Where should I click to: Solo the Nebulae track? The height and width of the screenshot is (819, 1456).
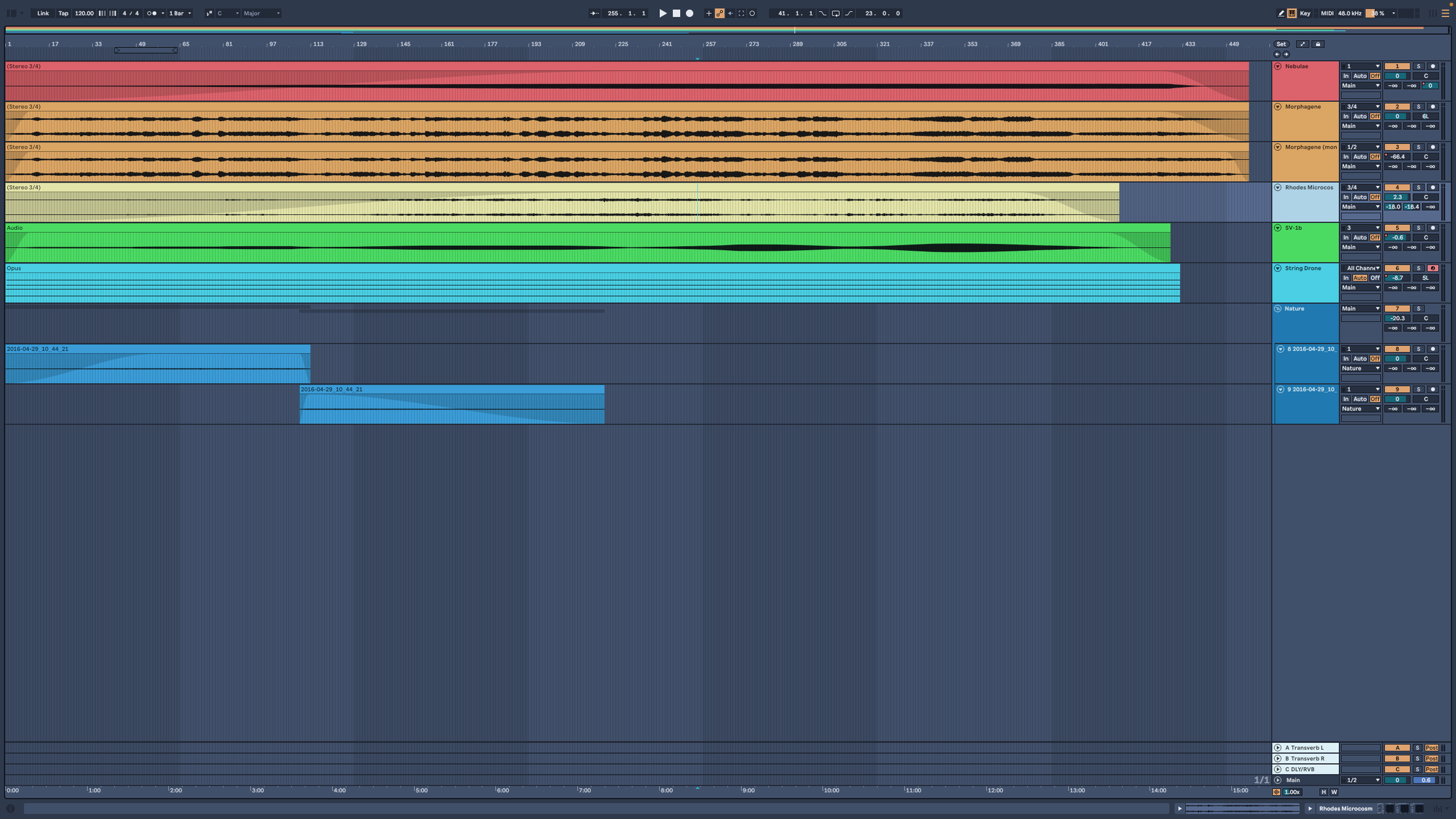1418,66
